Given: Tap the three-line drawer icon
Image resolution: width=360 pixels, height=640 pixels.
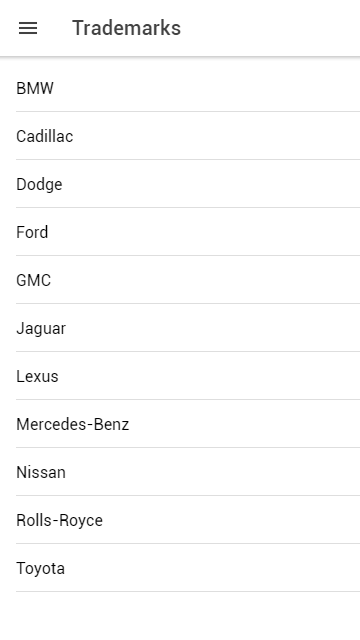Looking at the screenshot, I should pyautogui.click(x=28, y=28).
